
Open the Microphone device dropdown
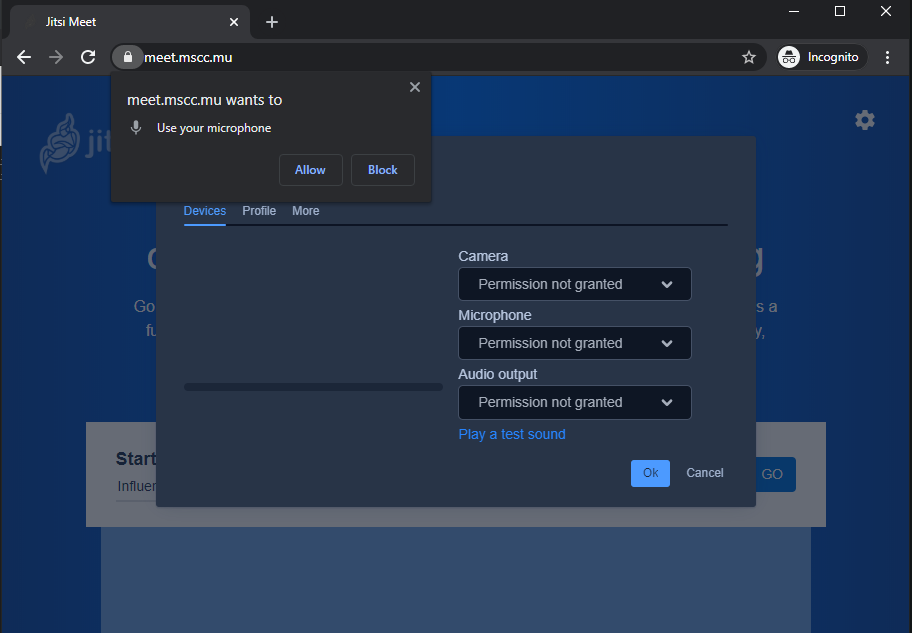click(574, 343)
